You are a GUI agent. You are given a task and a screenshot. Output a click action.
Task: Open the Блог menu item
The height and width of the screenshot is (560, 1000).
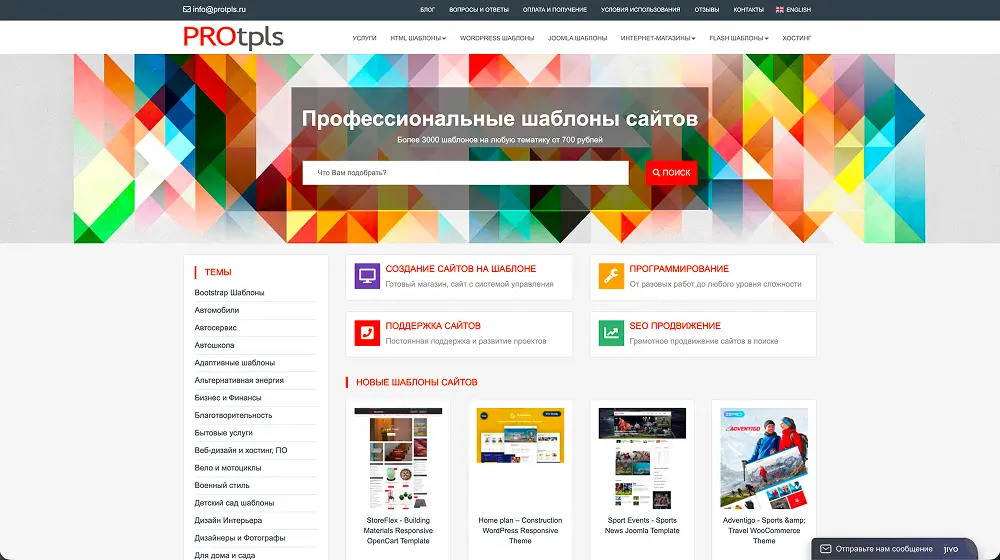pyautogui.click(x=427, y=9)
